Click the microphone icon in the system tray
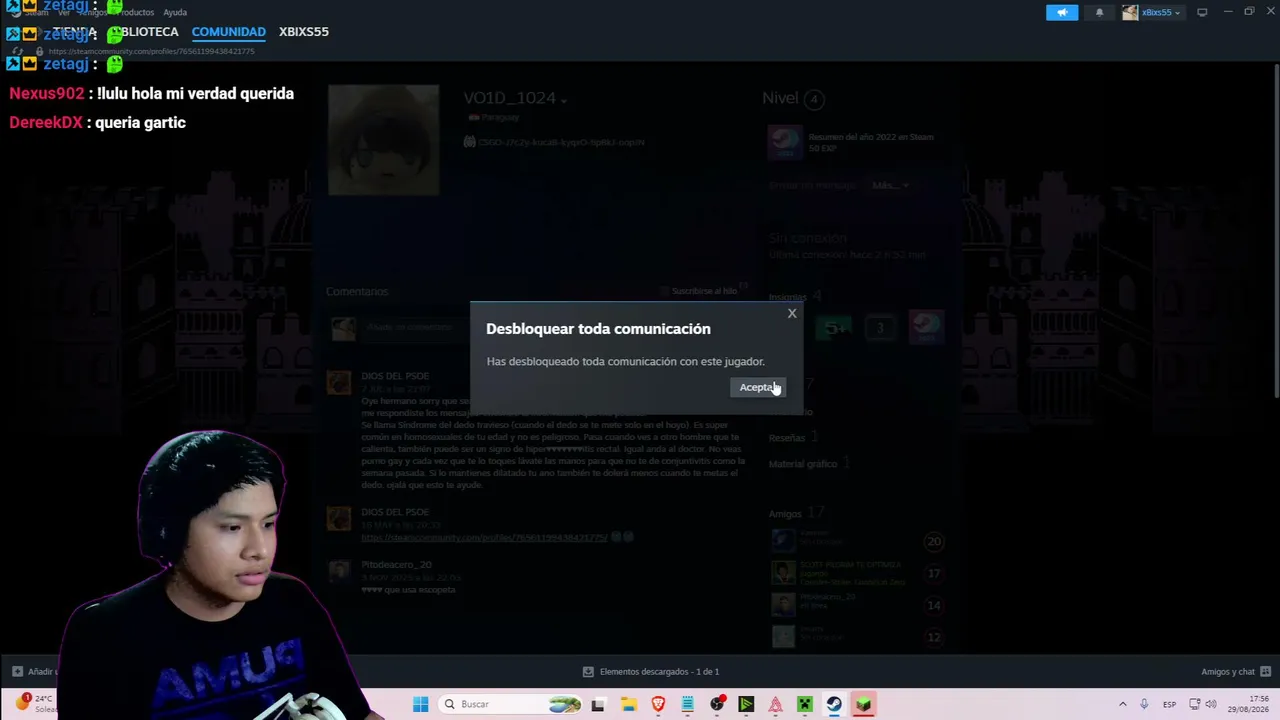The height and width of the screenshot is (720, 1280). [x=1144, y=704]
